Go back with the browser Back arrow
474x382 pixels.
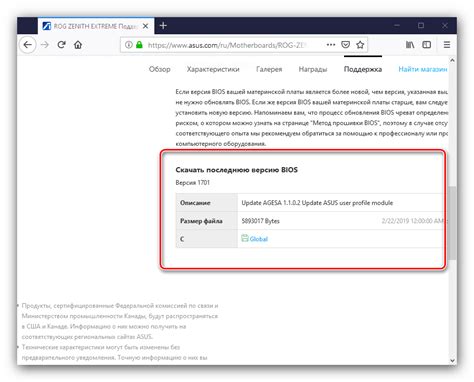pyautogui.click(x=28, y=45)
